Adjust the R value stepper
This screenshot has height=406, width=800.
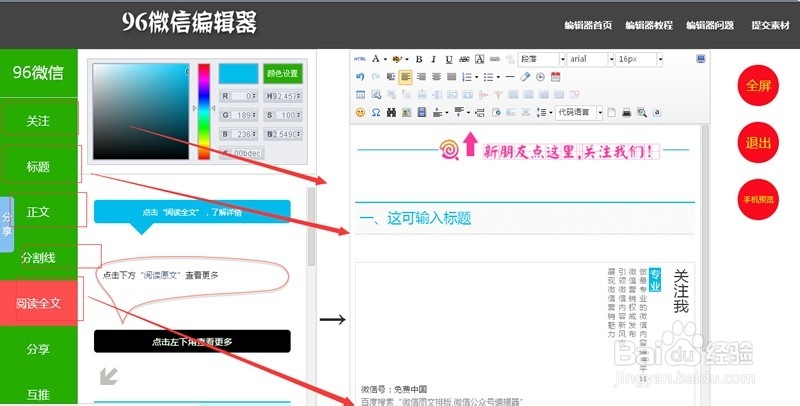pos(254,96)
